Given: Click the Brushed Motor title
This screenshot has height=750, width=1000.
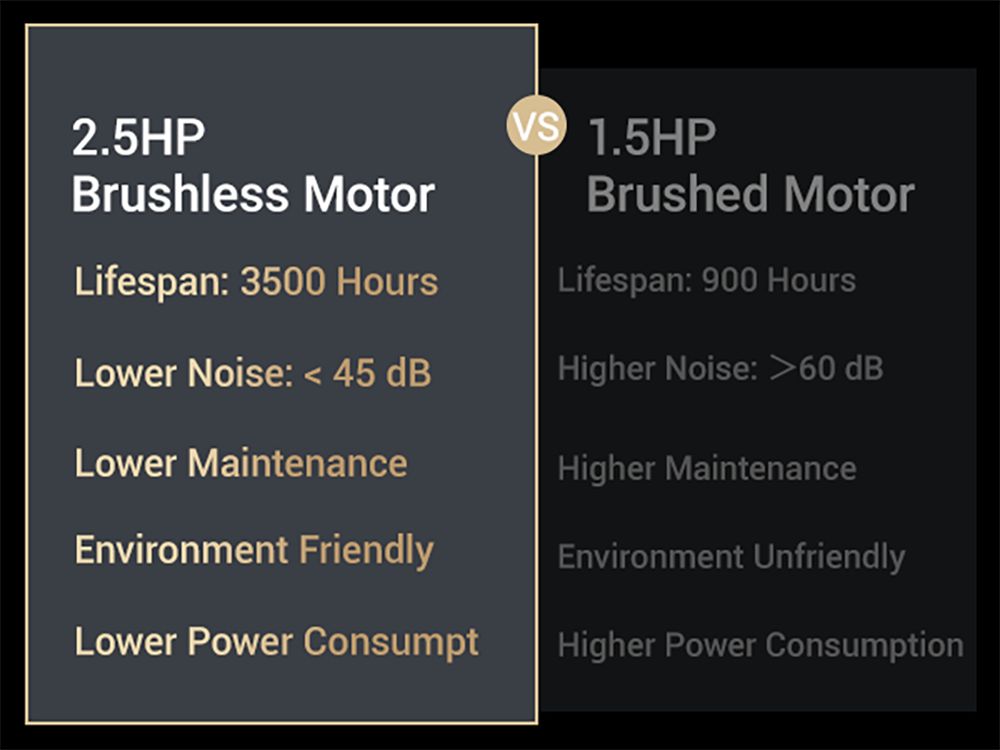Looking at the screenshot, I should tap(750, 195).
